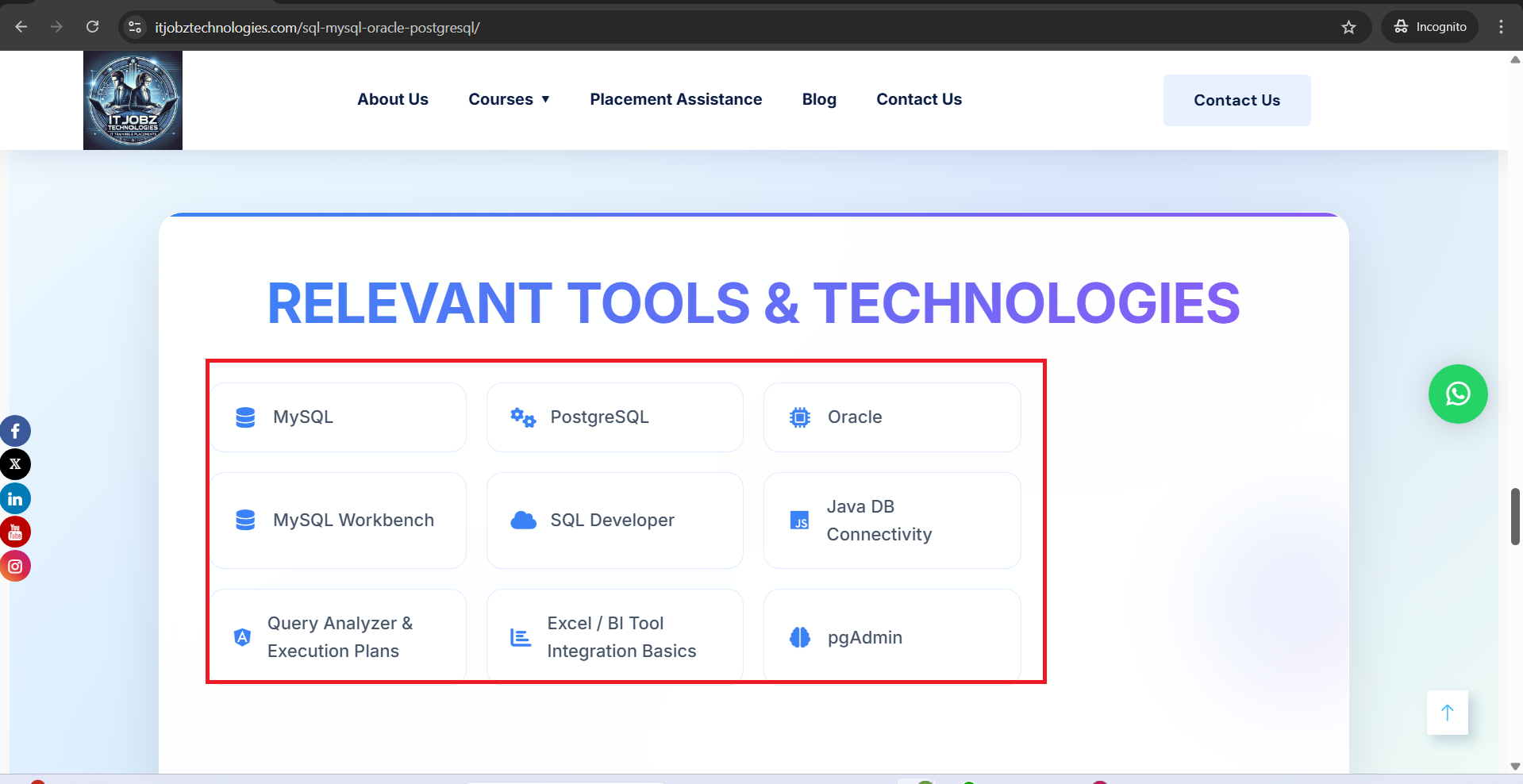Open the Instagram sidebar icon
This screenshot has height=784, width=1523.
point(15,566)
